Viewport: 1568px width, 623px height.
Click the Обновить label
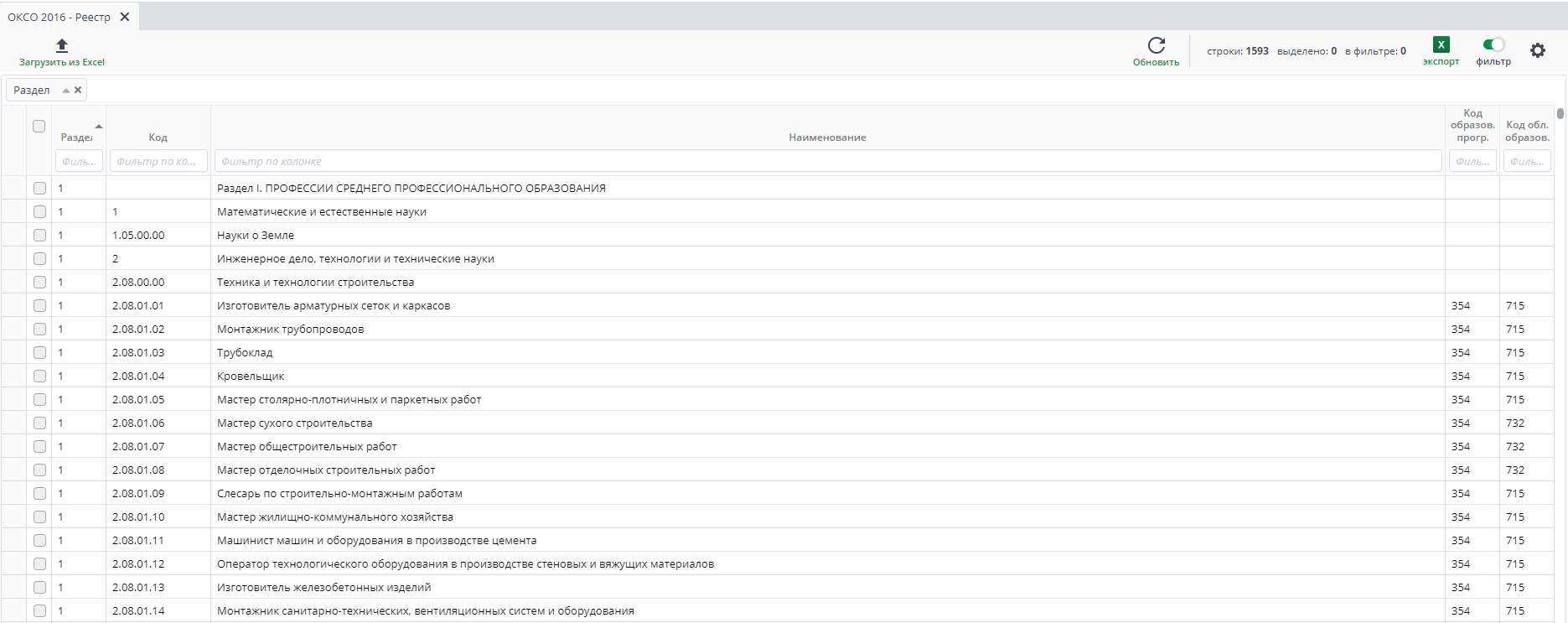click(x=1157, y=62)
